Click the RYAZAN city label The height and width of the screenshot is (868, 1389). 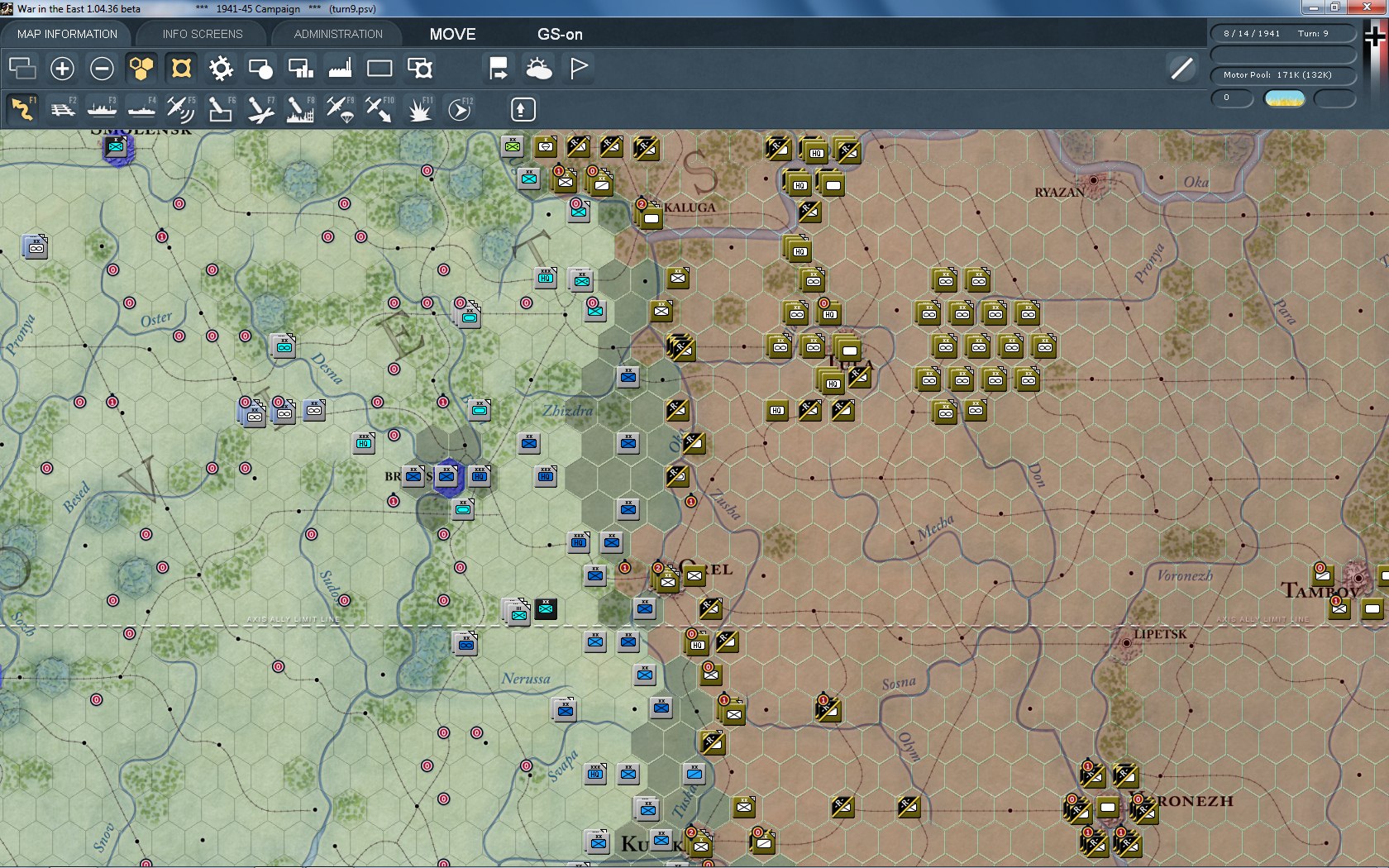[1059, 193]
